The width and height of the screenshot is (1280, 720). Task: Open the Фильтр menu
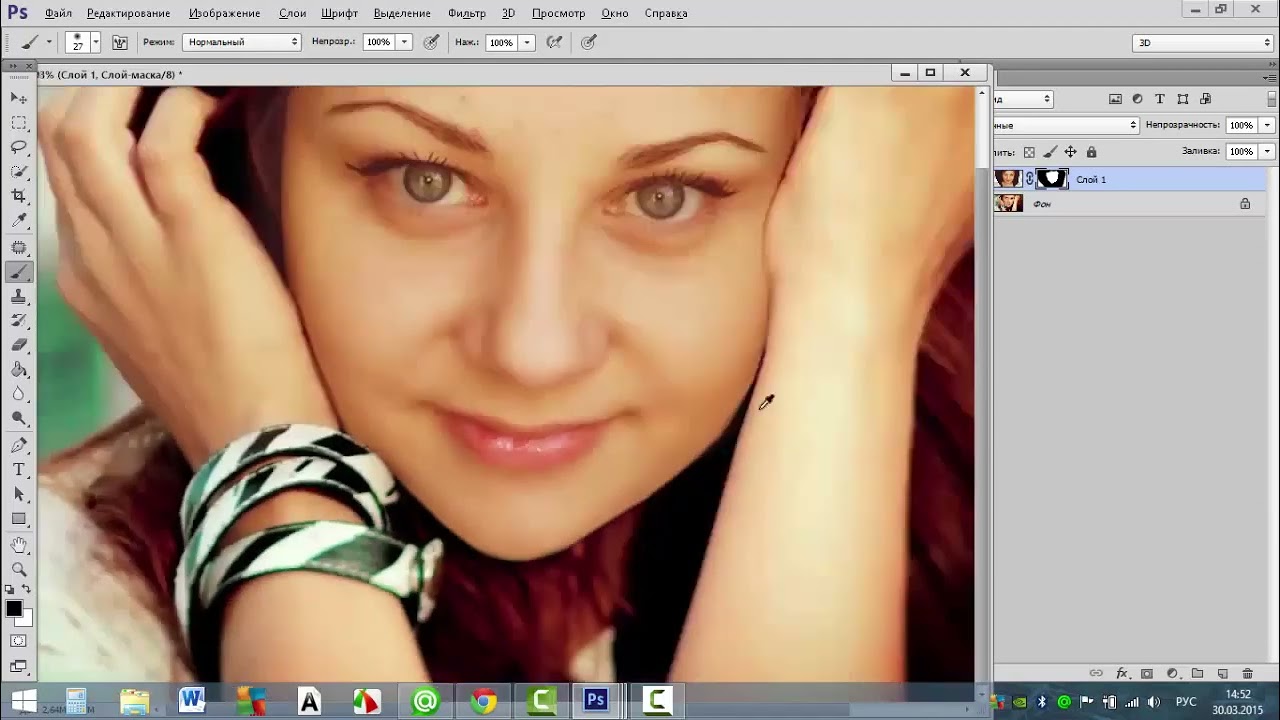click(x=467, y=13)
